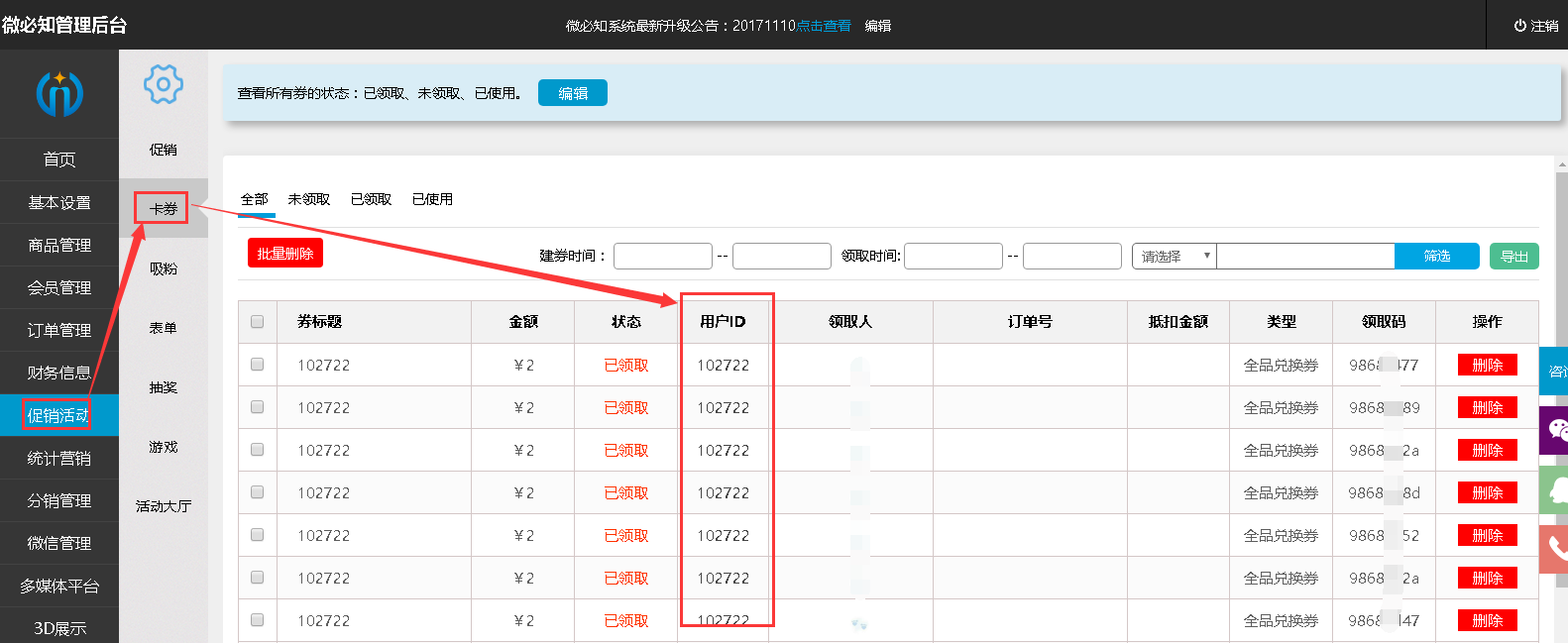The image size is (1568, 643).
Task: Click the red phone floating icon
Action: [1555, 548]
